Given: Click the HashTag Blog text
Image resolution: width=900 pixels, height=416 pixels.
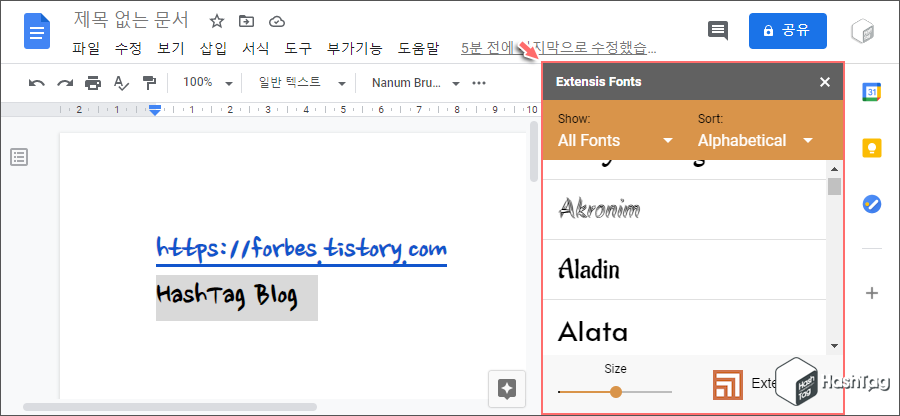Looking at the screenshot, I should 227,297.
